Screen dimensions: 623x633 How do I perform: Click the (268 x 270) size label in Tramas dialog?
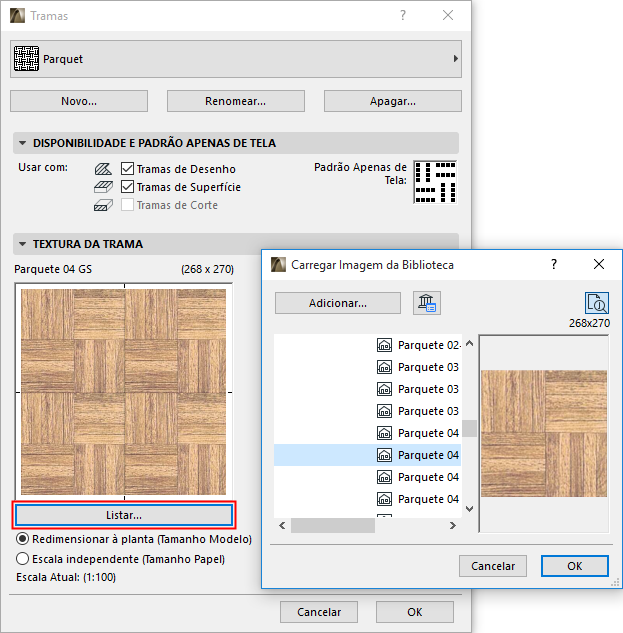point(207,269)
